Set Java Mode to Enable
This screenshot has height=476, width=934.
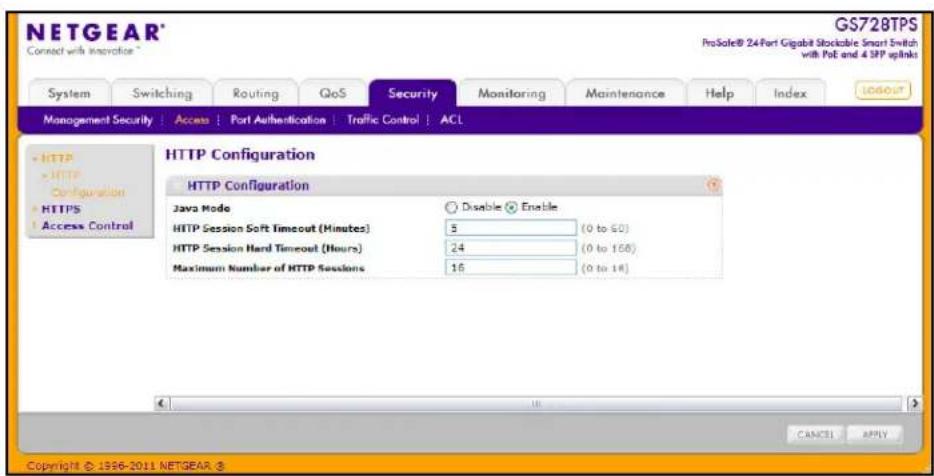coord(510,207)
